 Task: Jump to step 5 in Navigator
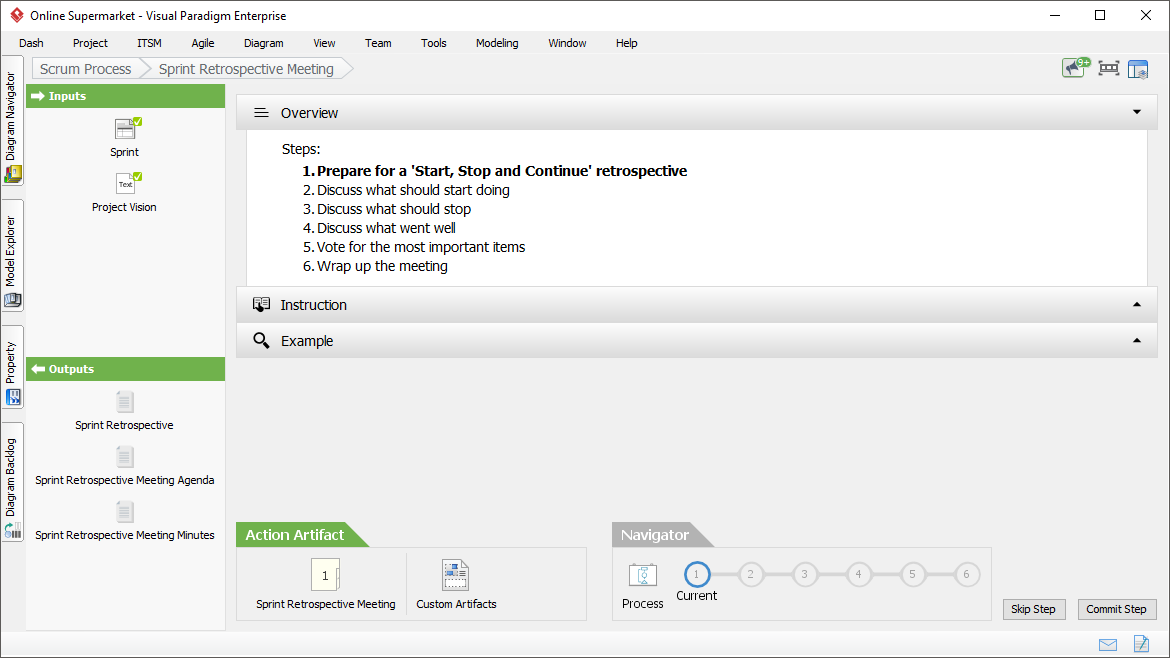click(x=912, y=574)
